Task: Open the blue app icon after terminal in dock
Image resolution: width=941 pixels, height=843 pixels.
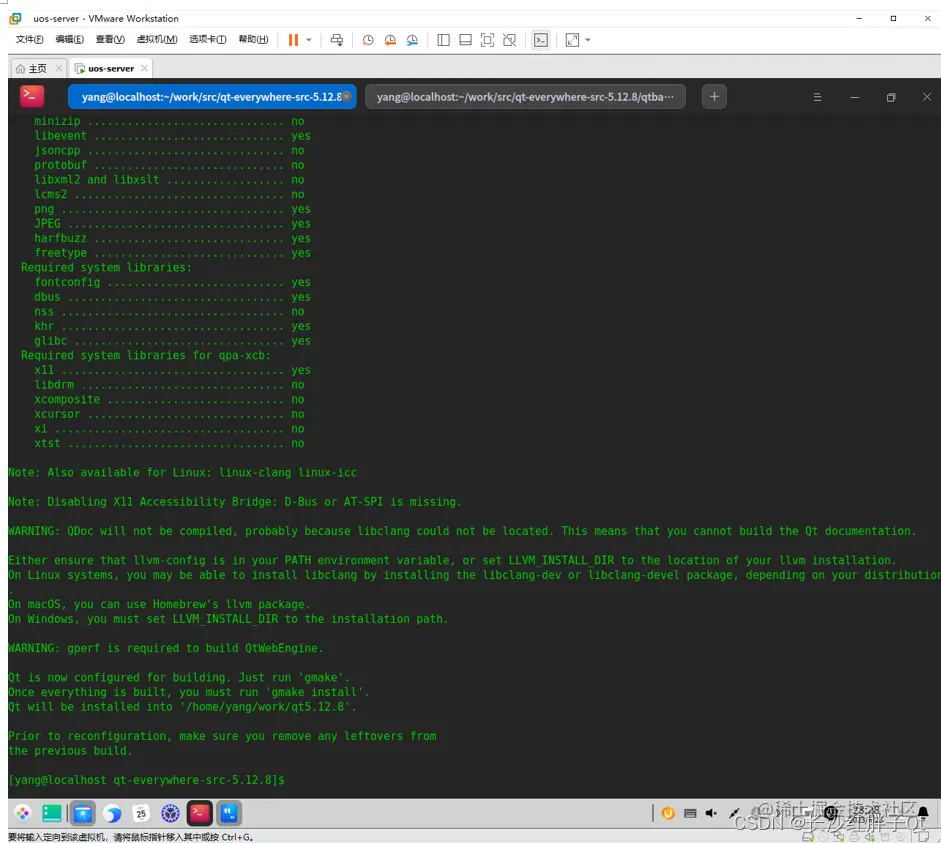Action: pos(229,814)
